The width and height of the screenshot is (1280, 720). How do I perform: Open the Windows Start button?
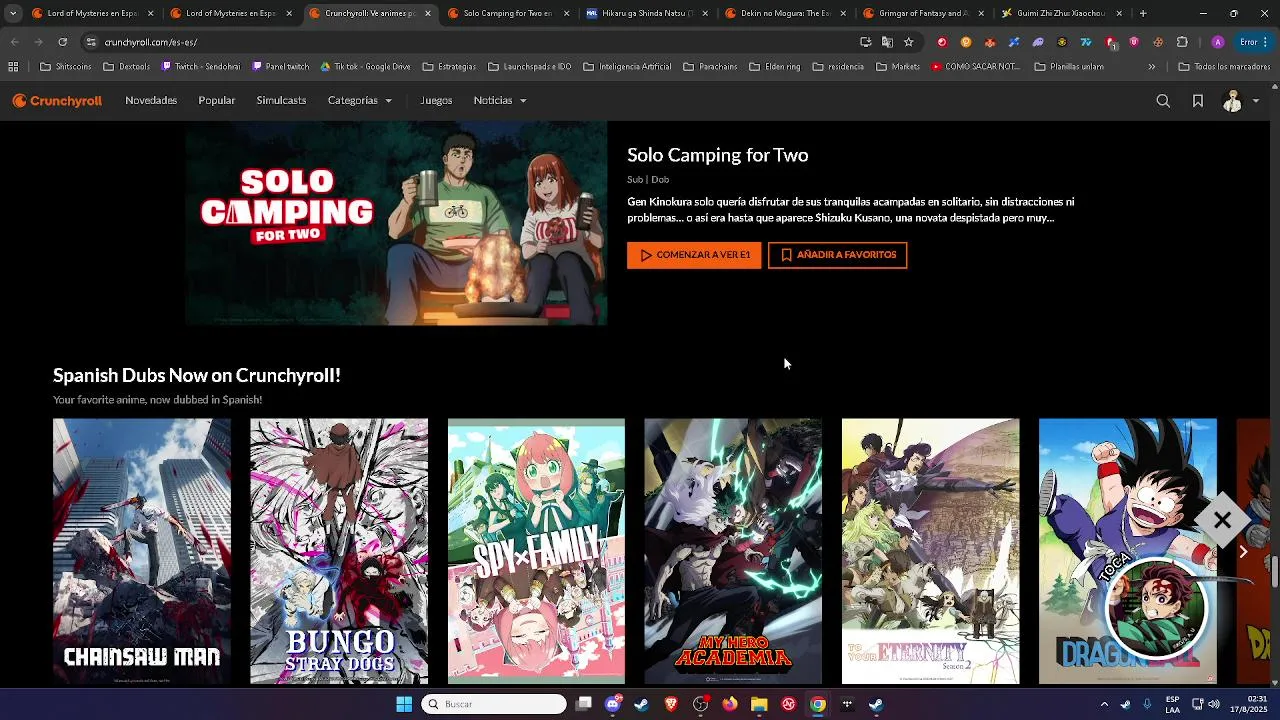click(x=404, y=704)
